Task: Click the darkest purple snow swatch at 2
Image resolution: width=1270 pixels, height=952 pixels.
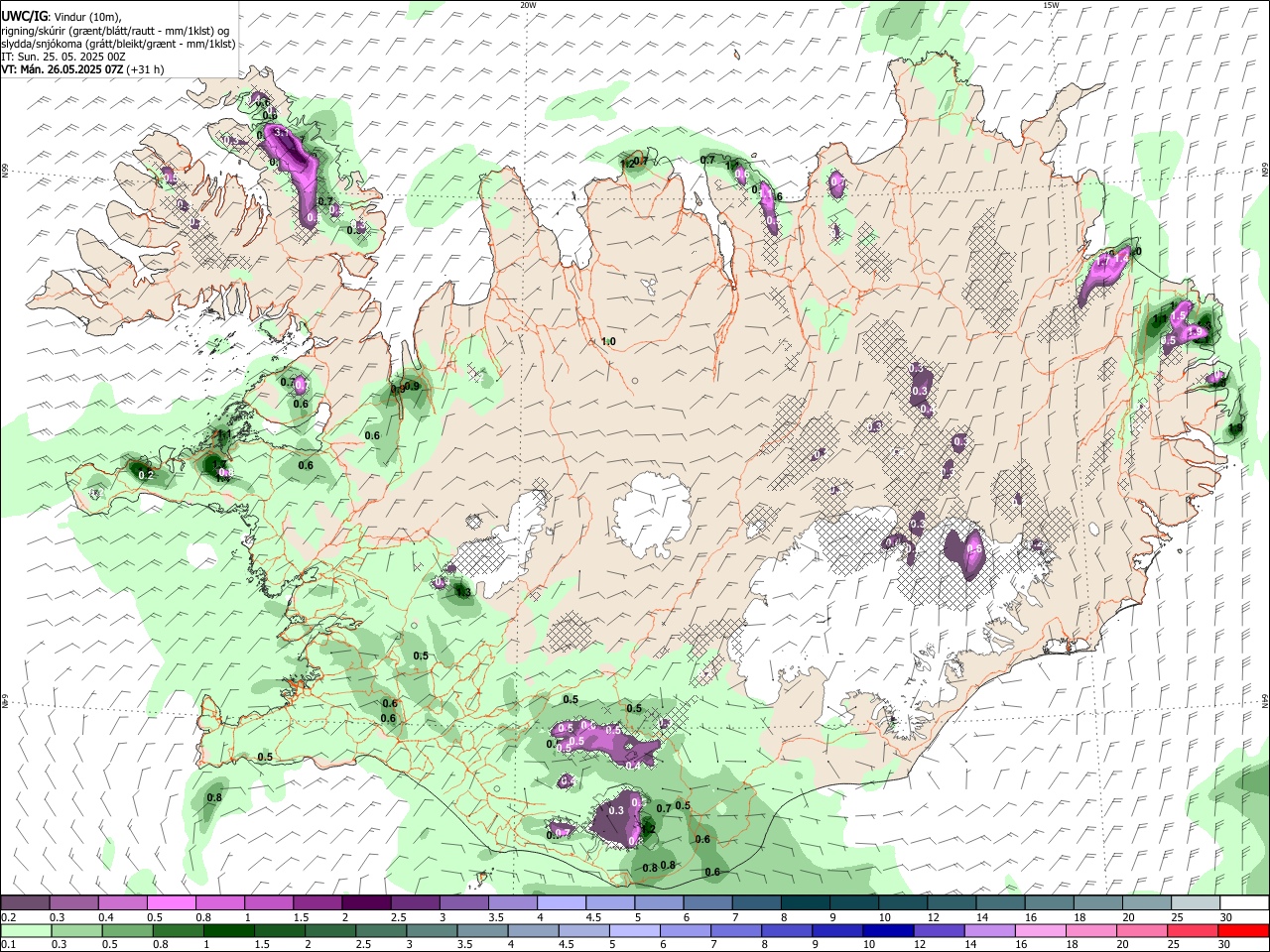Action: click(x=366, y=902)
